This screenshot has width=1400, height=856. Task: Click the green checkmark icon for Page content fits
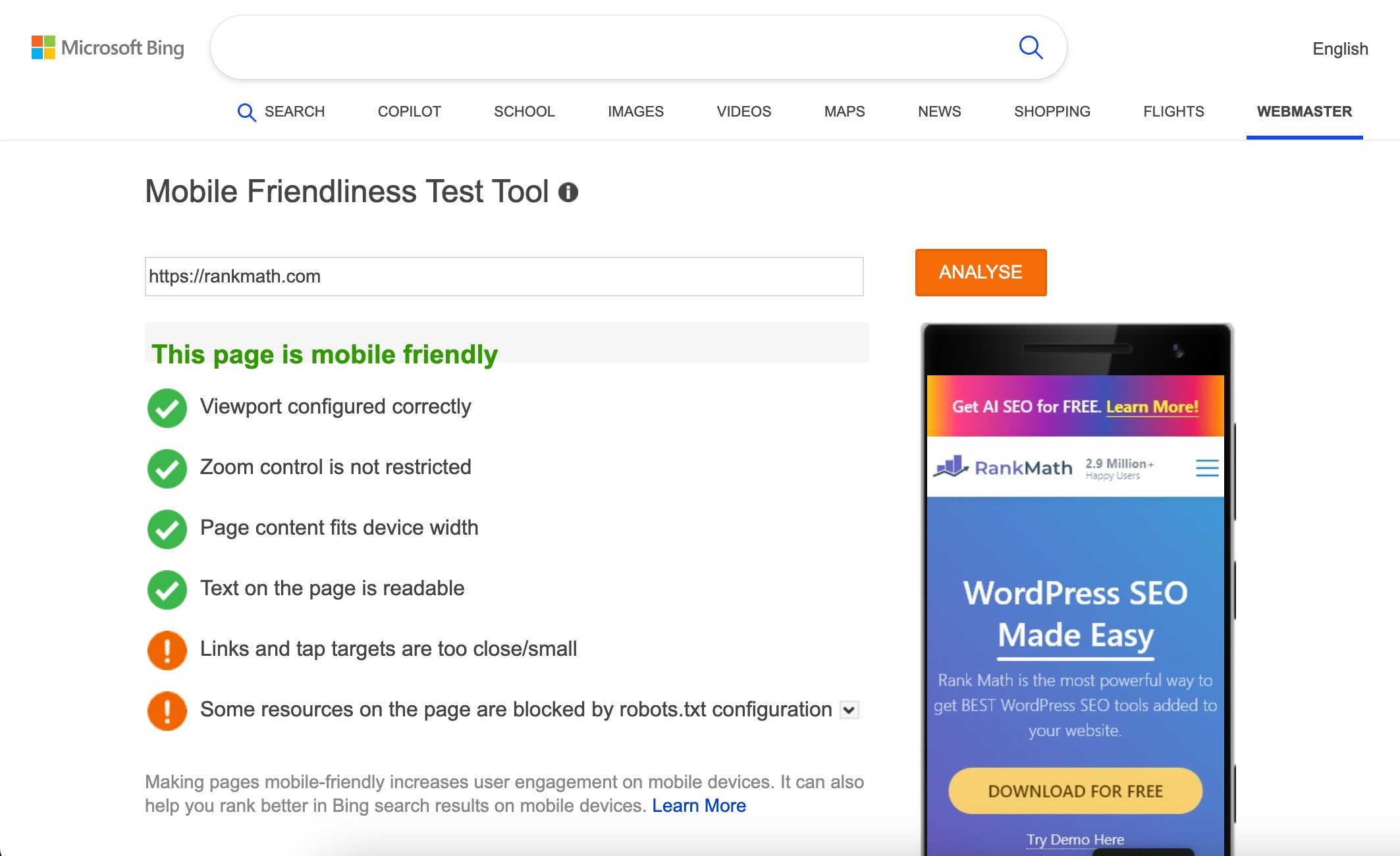166,527
